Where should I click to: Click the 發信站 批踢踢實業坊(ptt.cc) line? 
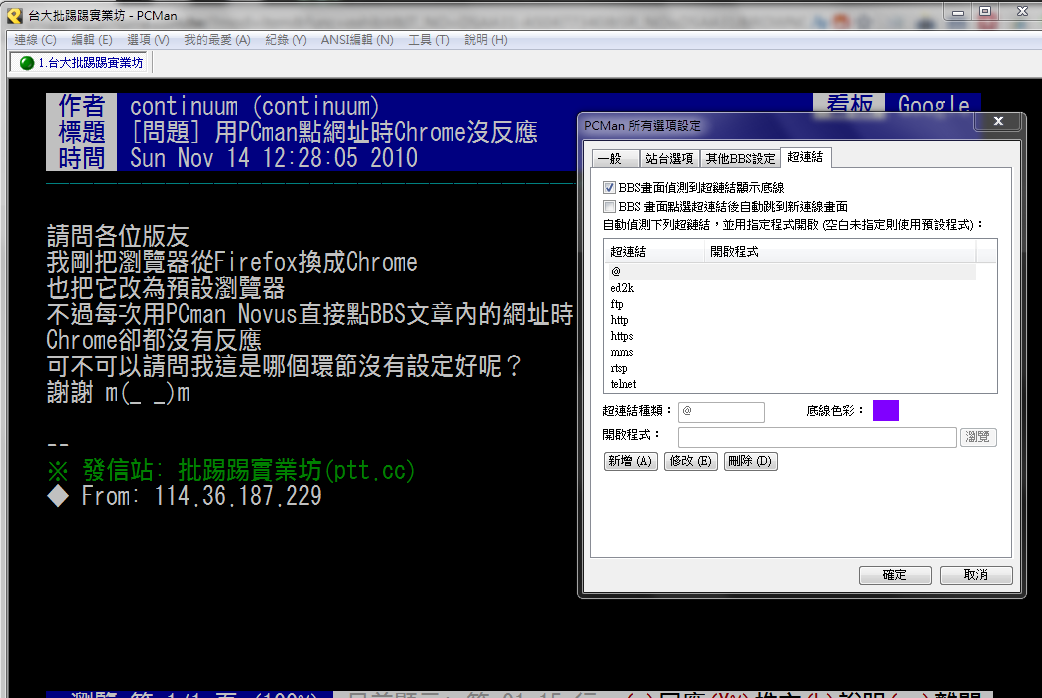231,470
